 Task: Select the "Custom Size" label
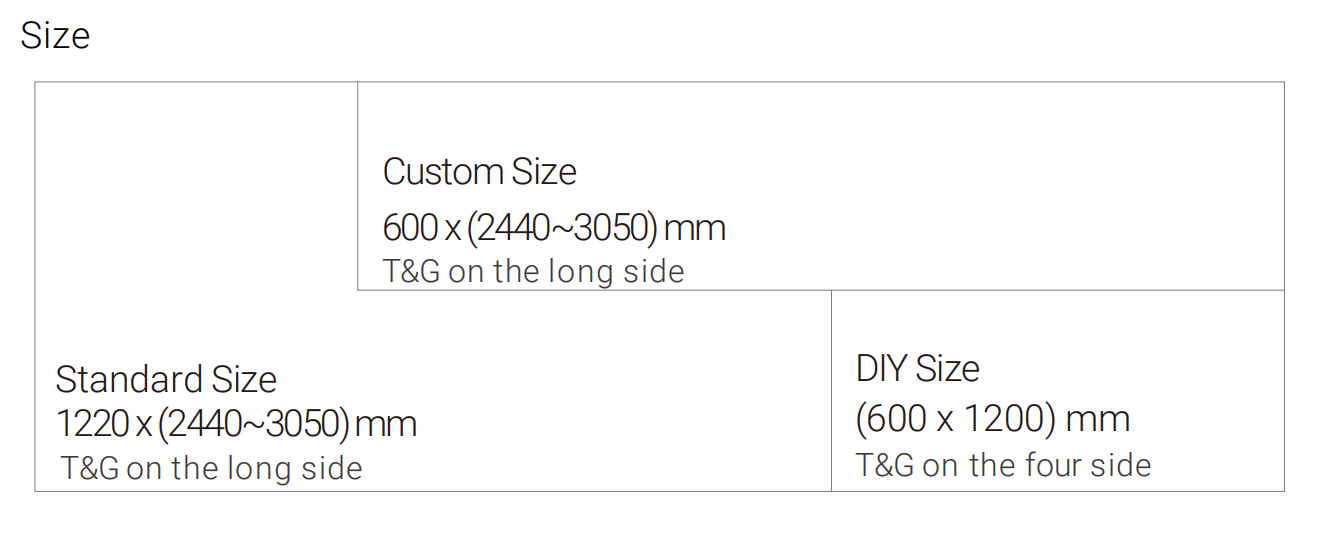pyautogui.click(x=479, y=172)
